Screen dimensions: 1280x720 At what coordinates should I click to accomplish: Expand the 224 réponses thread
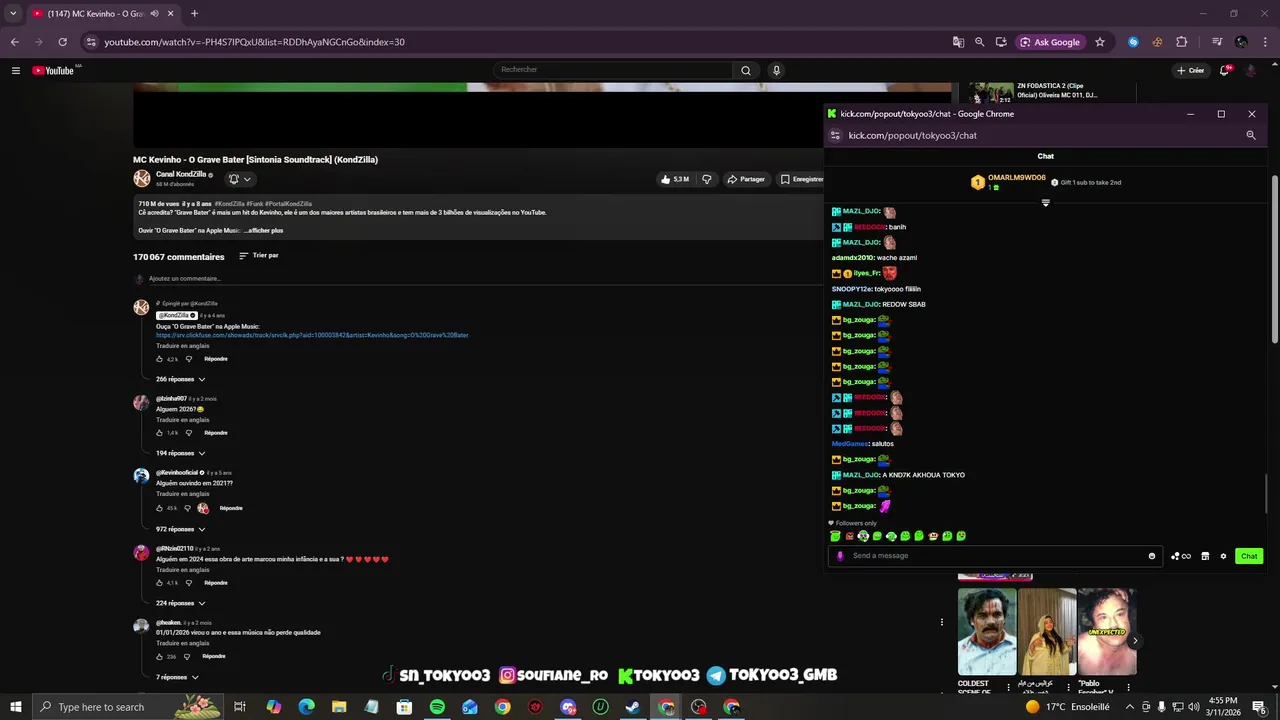coord(180,603)
